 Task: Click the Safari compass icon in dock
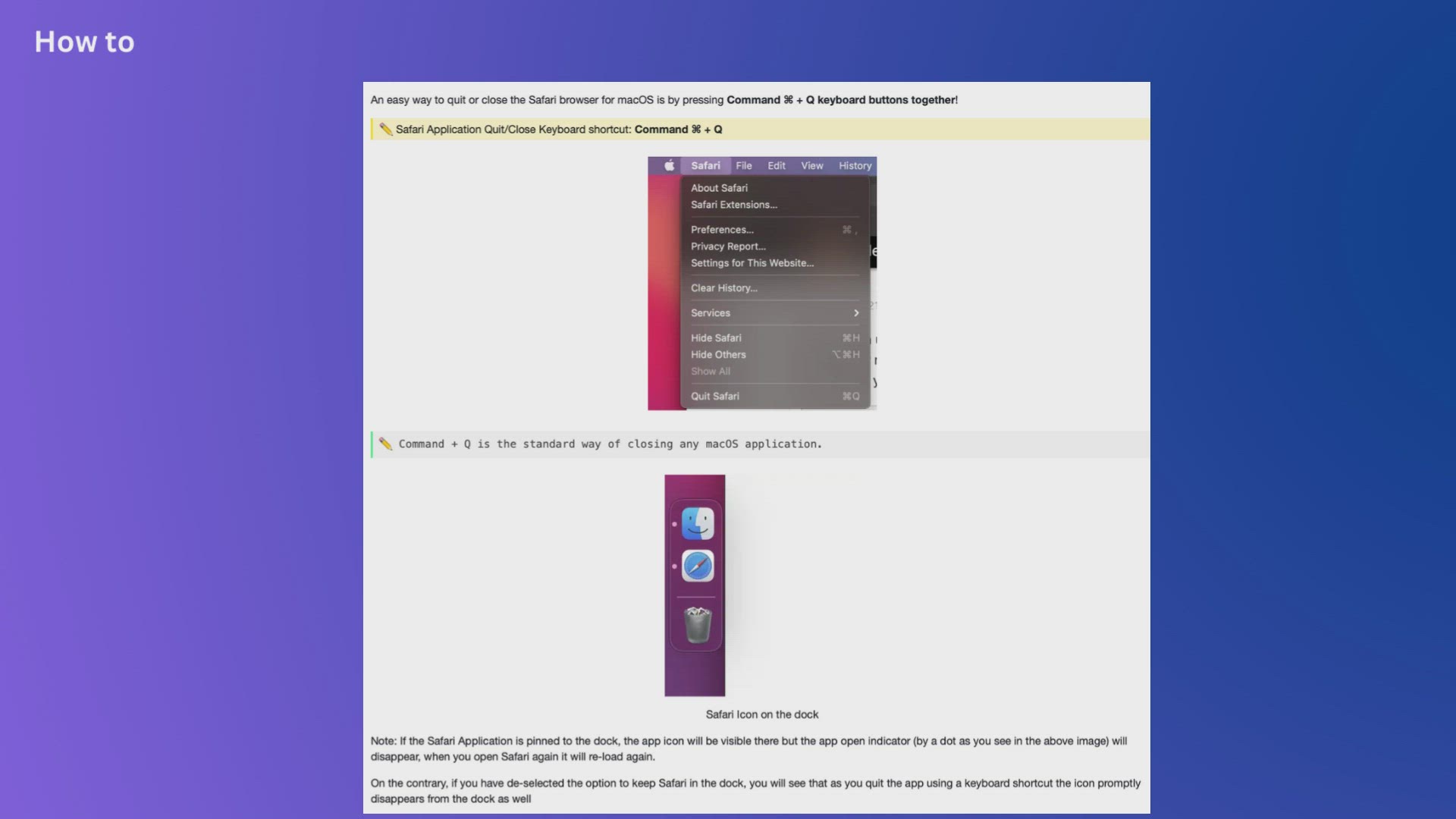click(697, 566)
